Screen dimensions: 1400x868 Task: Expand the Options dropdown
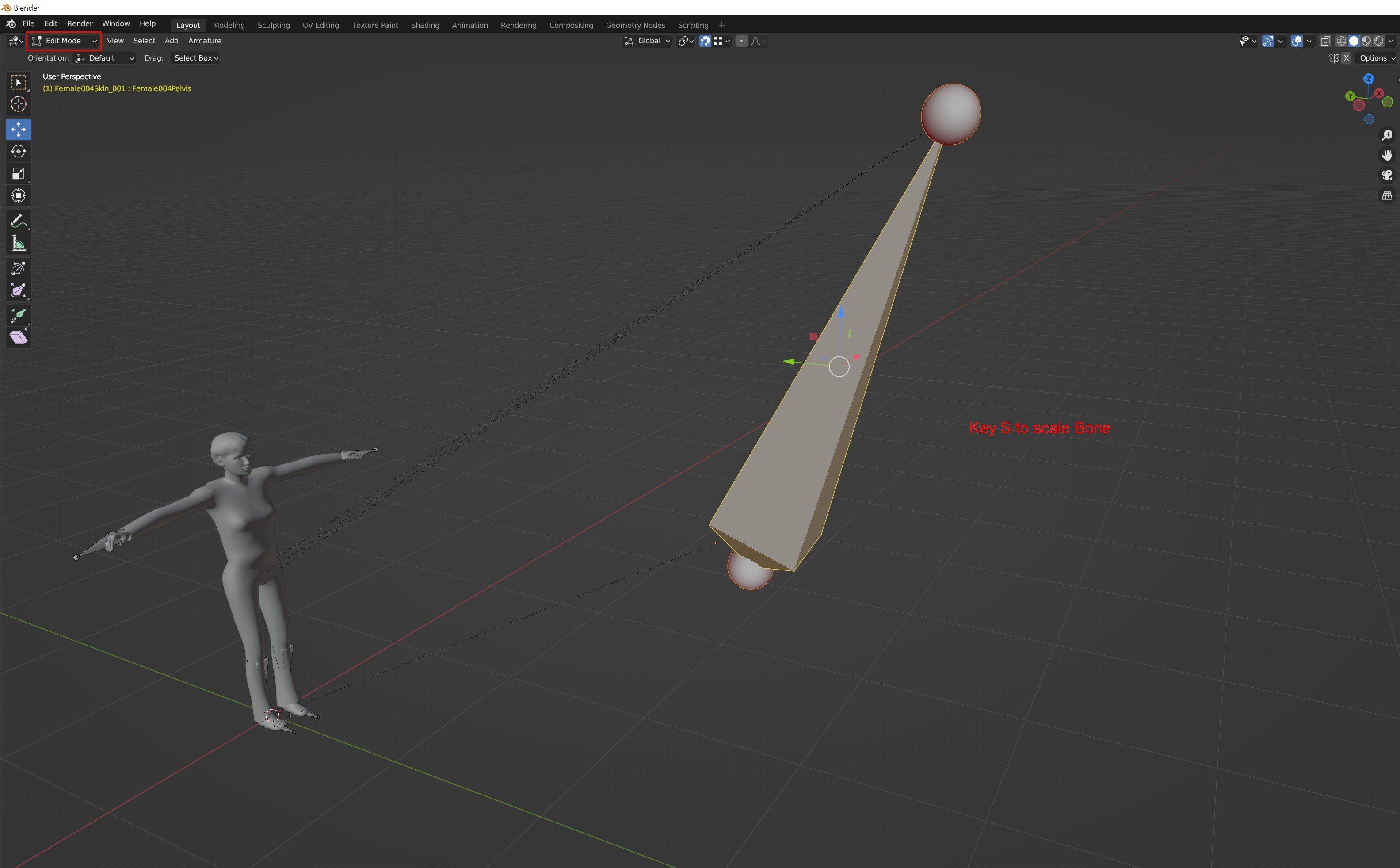click(x=1377, y=58)
